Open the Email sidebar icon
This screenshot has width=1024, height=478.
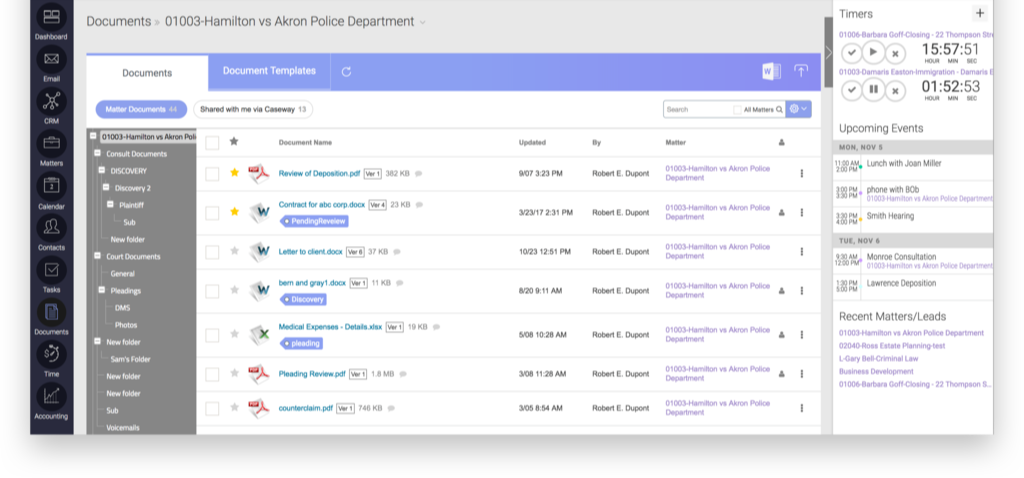point(51,59)
